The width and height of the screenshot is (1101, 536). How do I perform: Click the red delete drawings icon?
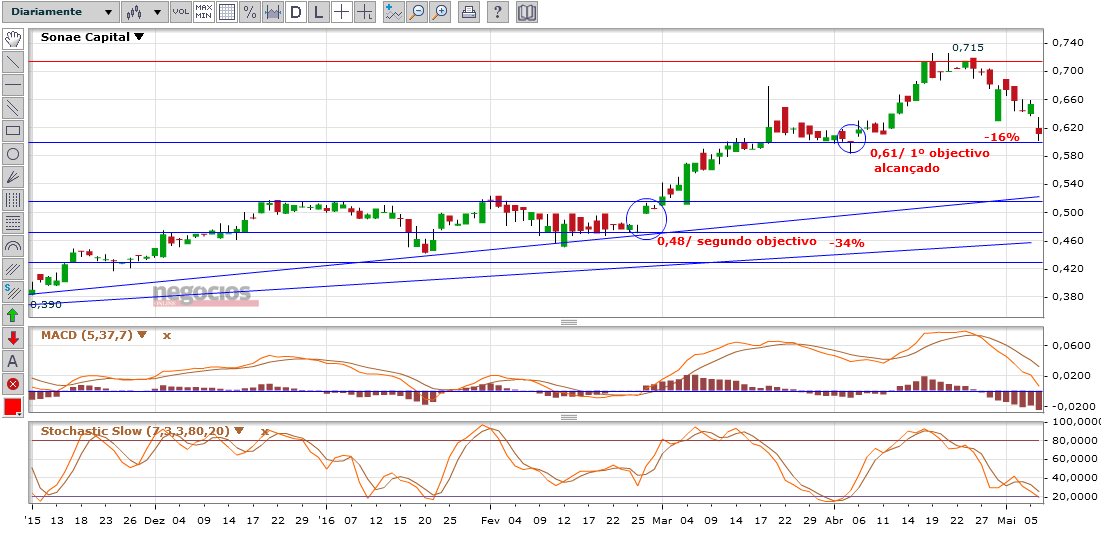click(13, 384)
